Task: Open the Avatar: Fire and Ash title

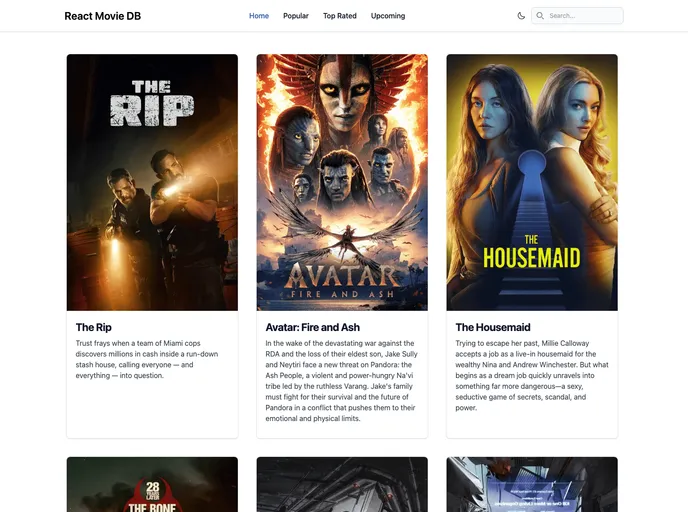Action: click(x=313, y=327)
